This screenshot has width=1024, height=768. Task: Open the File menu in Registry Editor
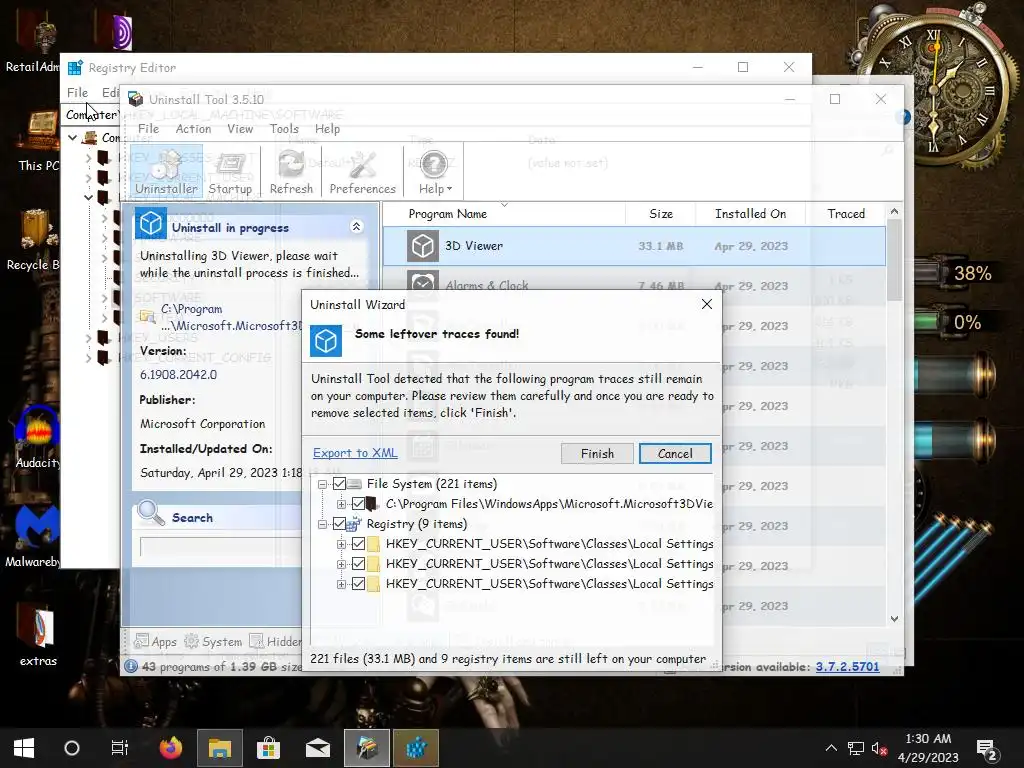77,92
